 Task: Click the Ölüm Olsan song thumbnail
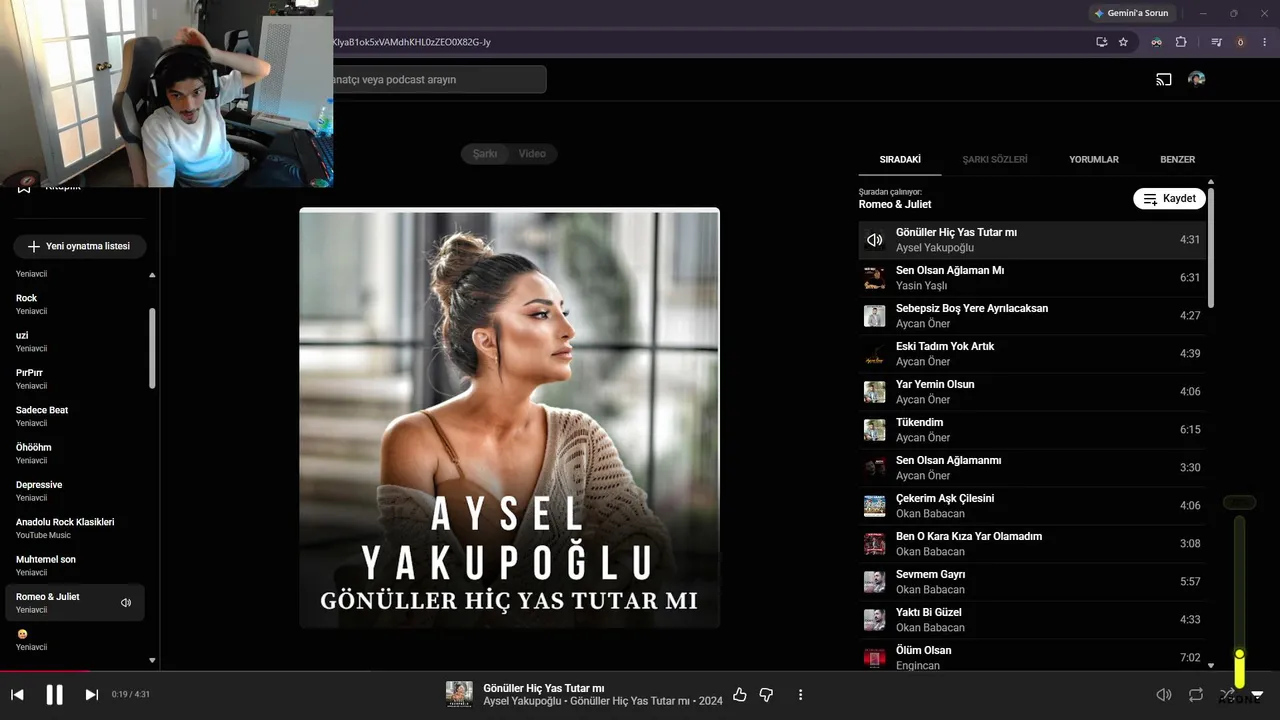(875, 658)
